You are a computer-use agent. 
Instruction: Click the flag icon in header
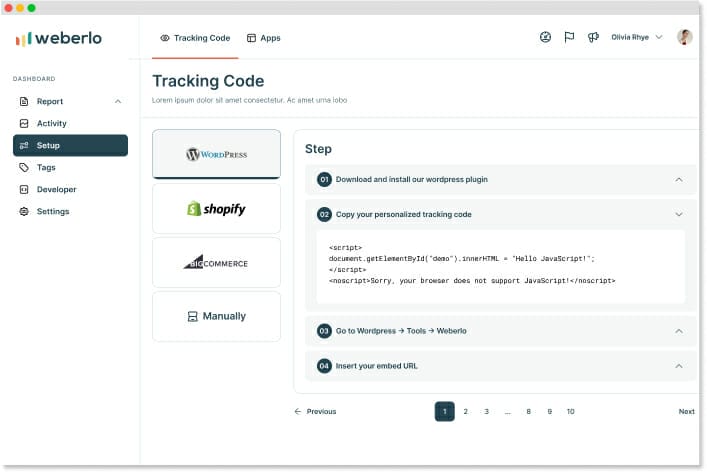569,37
